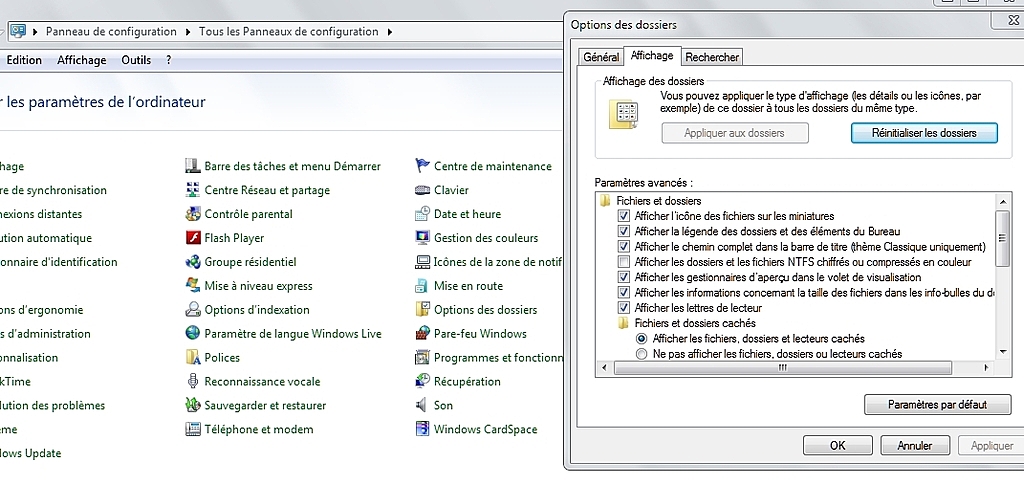The image size is (1024, 484).
Task: Select Ne pas afficher les fichiers cachés option
Action: (641, 354)
